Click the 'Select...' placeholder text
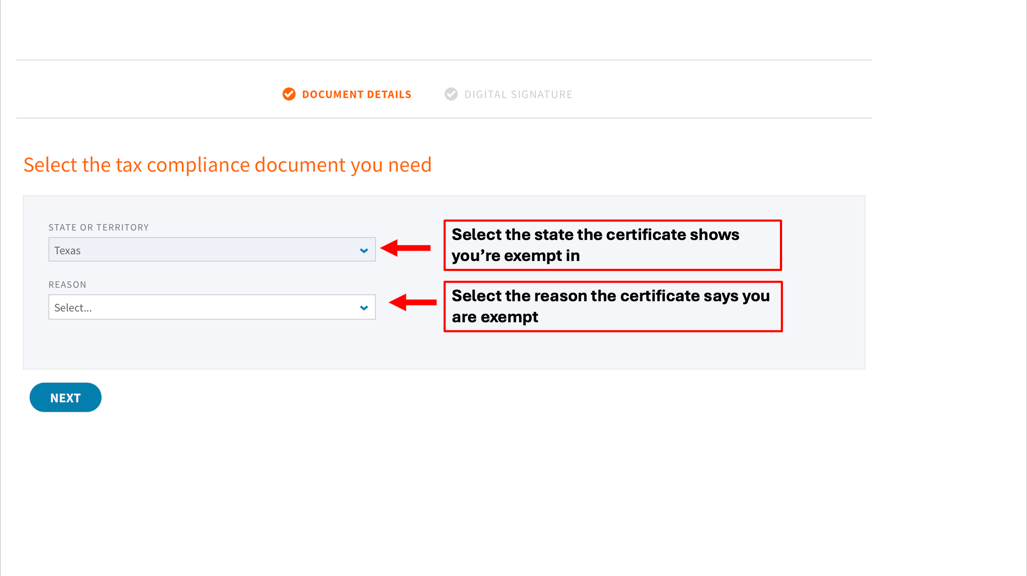 pos(73,308)
